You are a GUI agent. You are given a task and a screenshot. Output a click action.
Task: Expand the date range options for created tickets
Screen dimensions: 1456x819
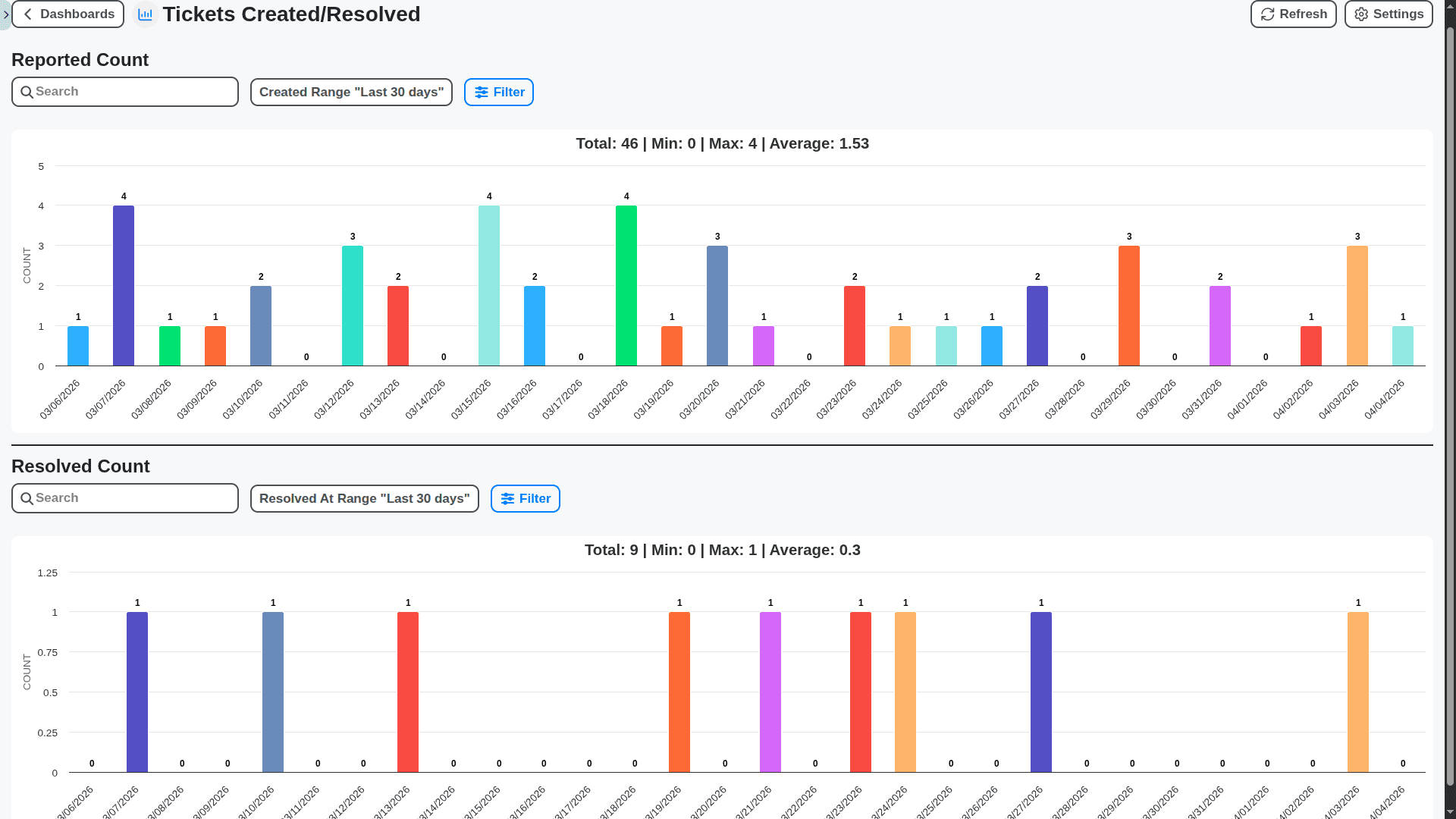[351, 92]
